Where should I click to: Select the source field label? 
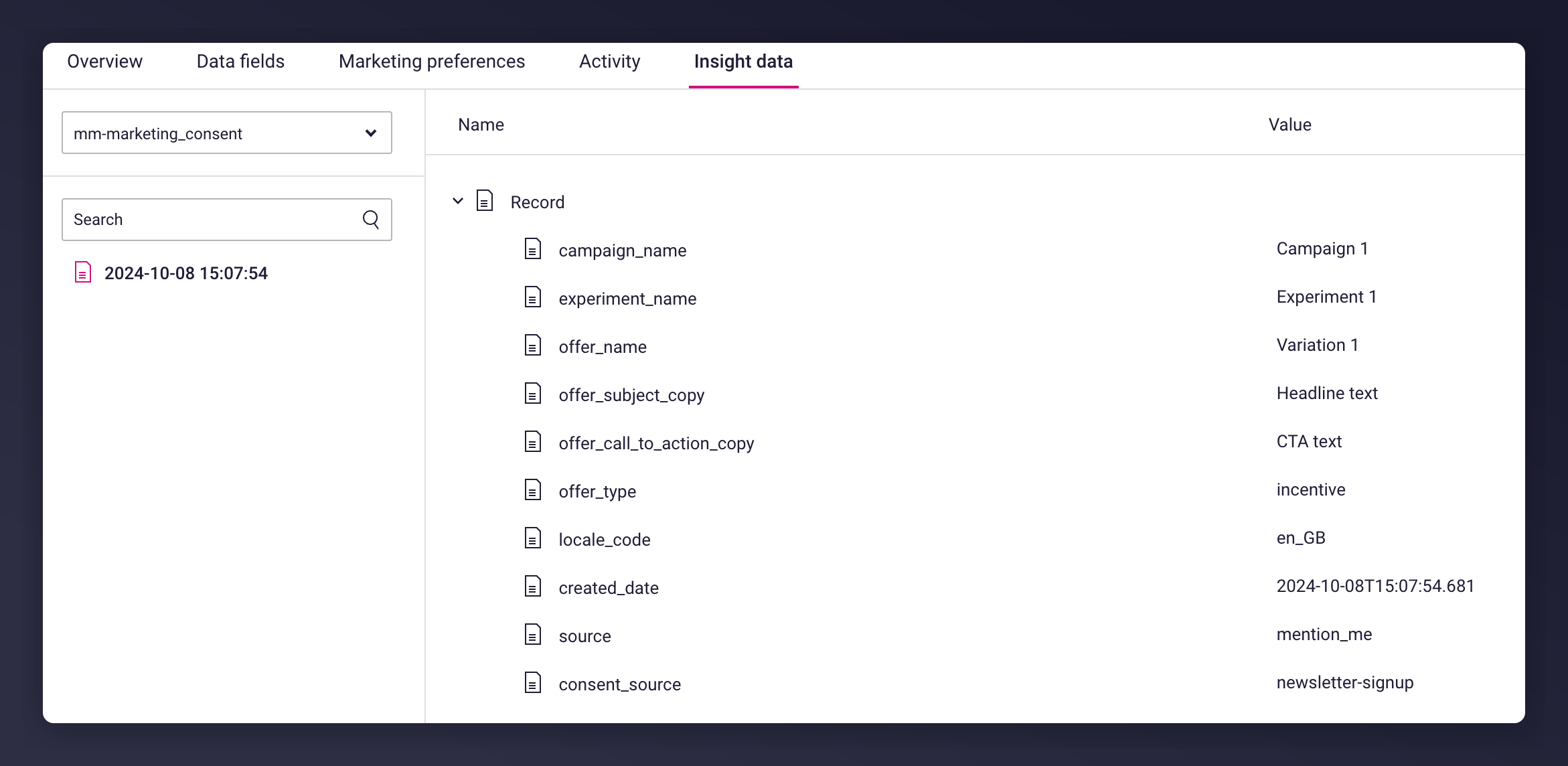tap(584, 636)
